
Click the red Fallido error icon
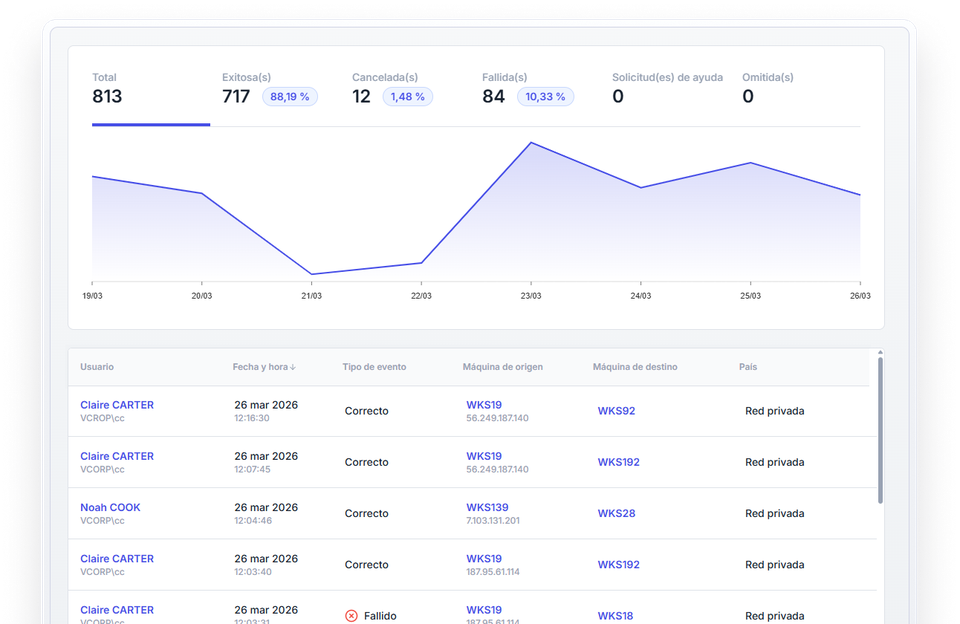(x=351, y=616)
